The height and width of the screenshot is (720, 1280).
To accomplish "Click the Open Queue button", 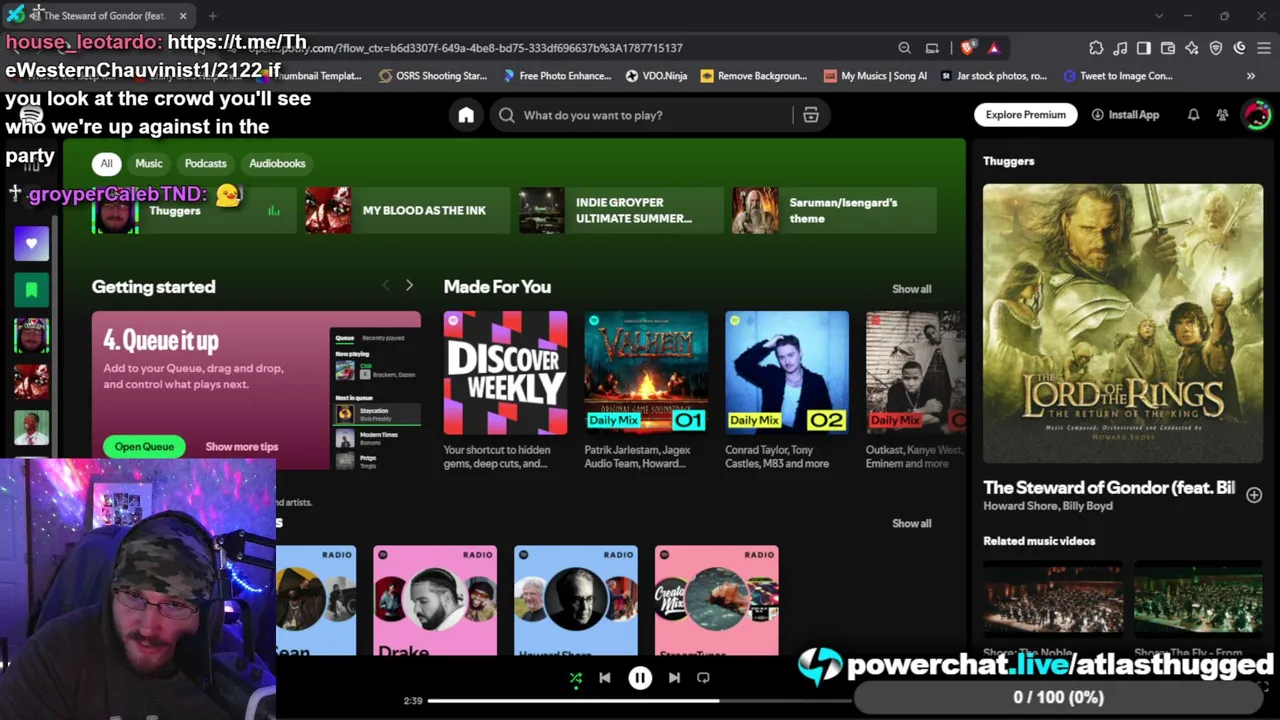I will pos(144,447).
